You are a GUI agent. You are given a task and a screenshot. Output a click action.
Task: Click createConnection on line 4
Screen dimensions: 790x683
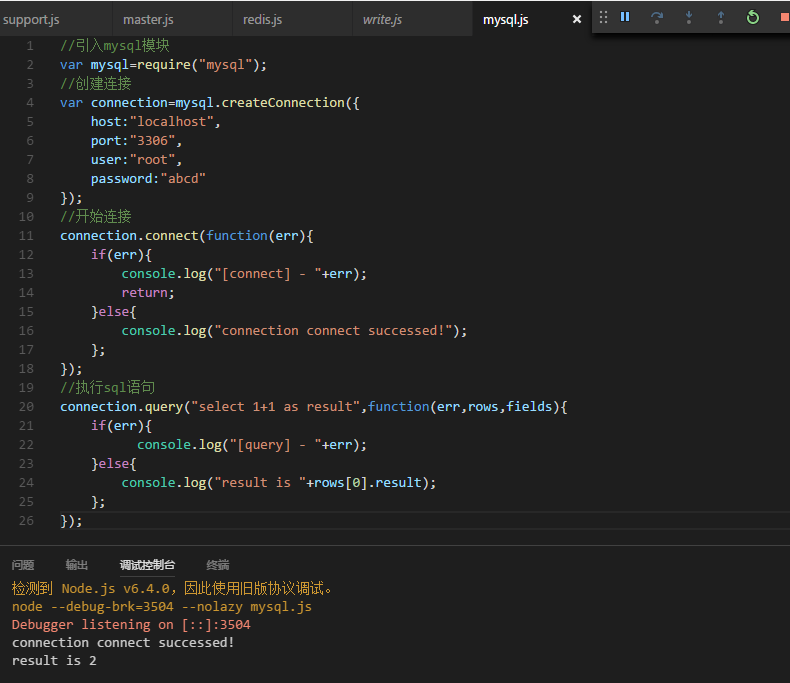click(283, 103)
